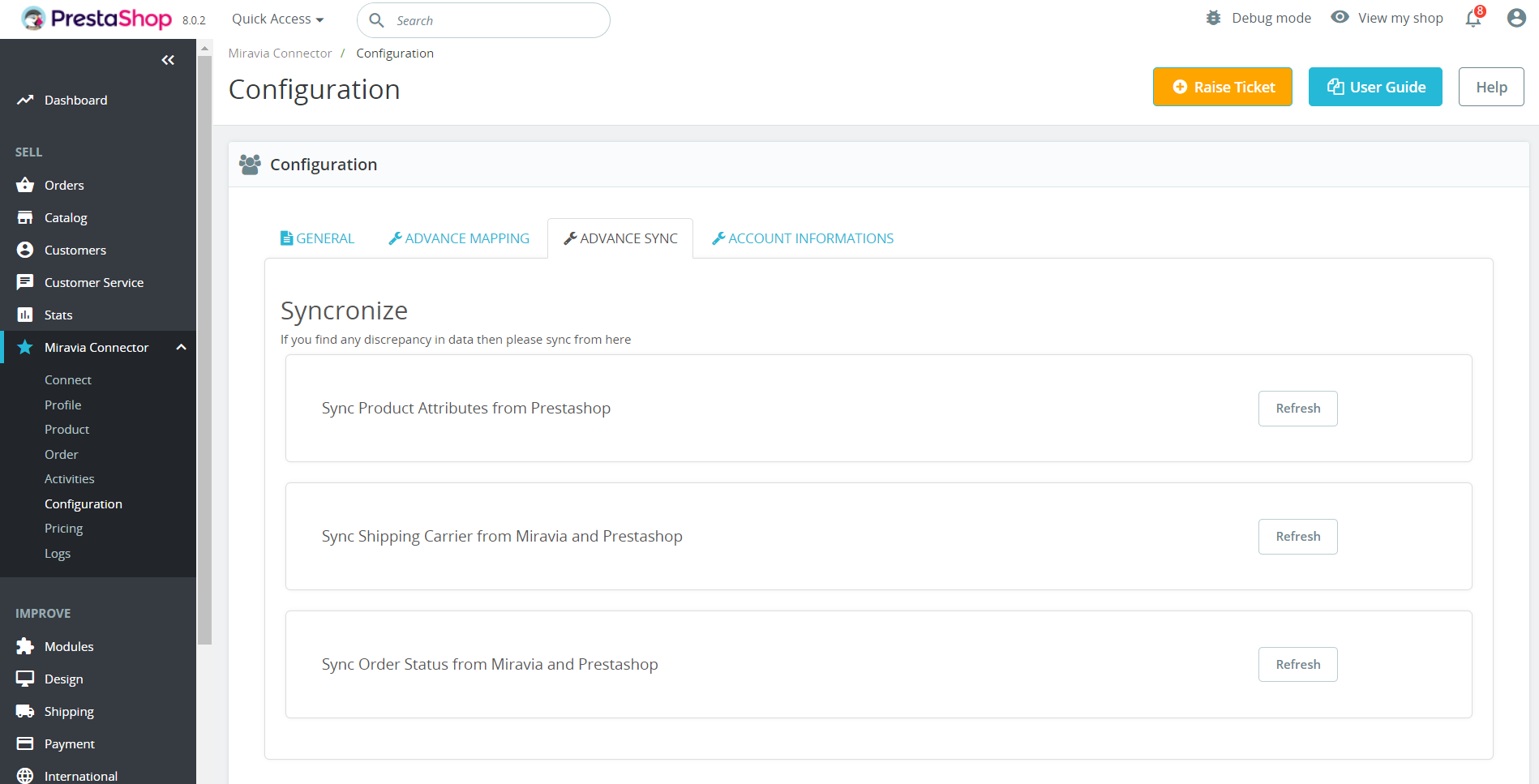Click the Debug mode bug icon
Image resolution: width=1539 pixels, height=784 pixels.
[x=1213, y=18]
